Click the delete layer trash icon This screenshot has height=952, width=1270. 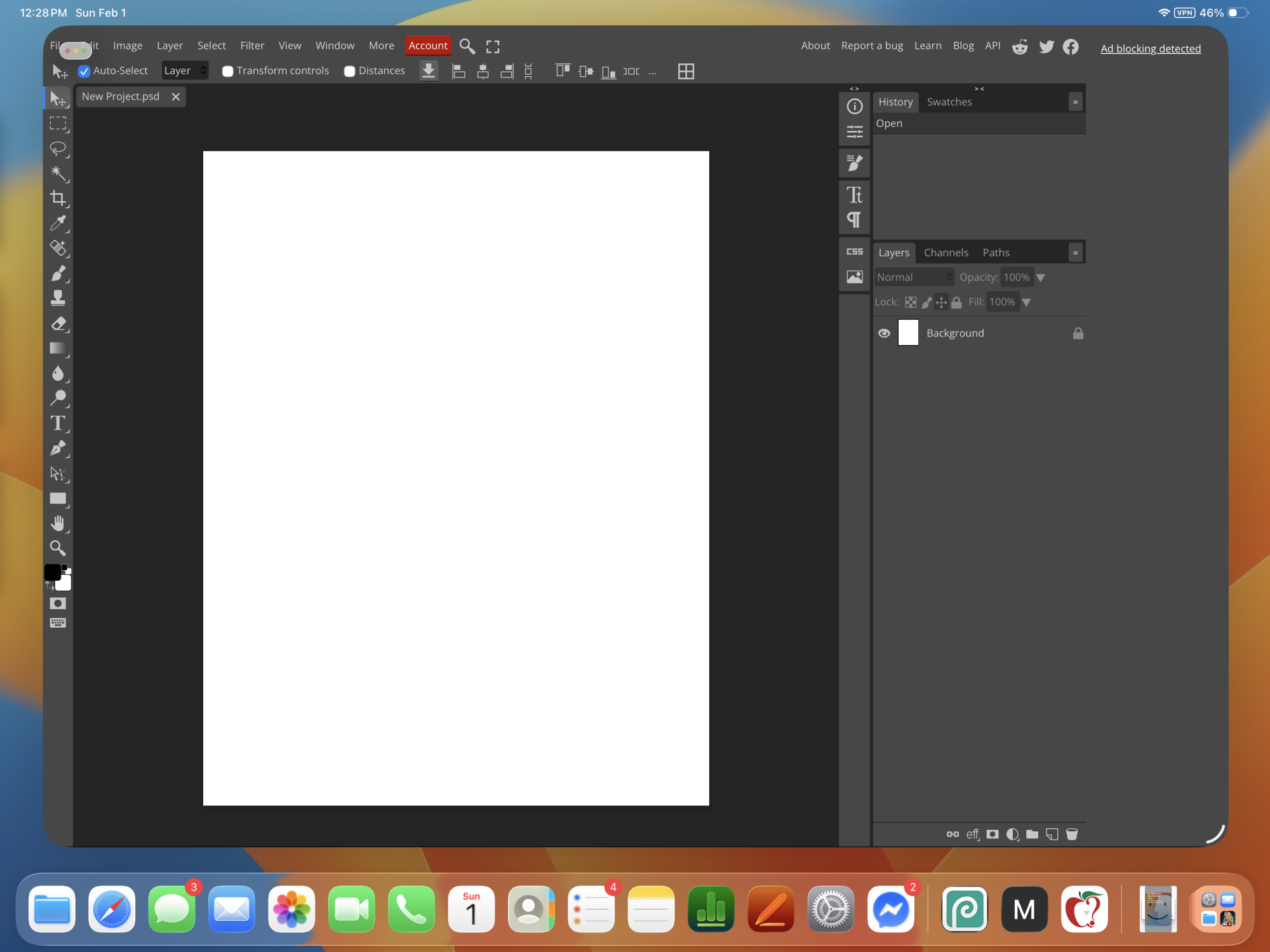1072,834
